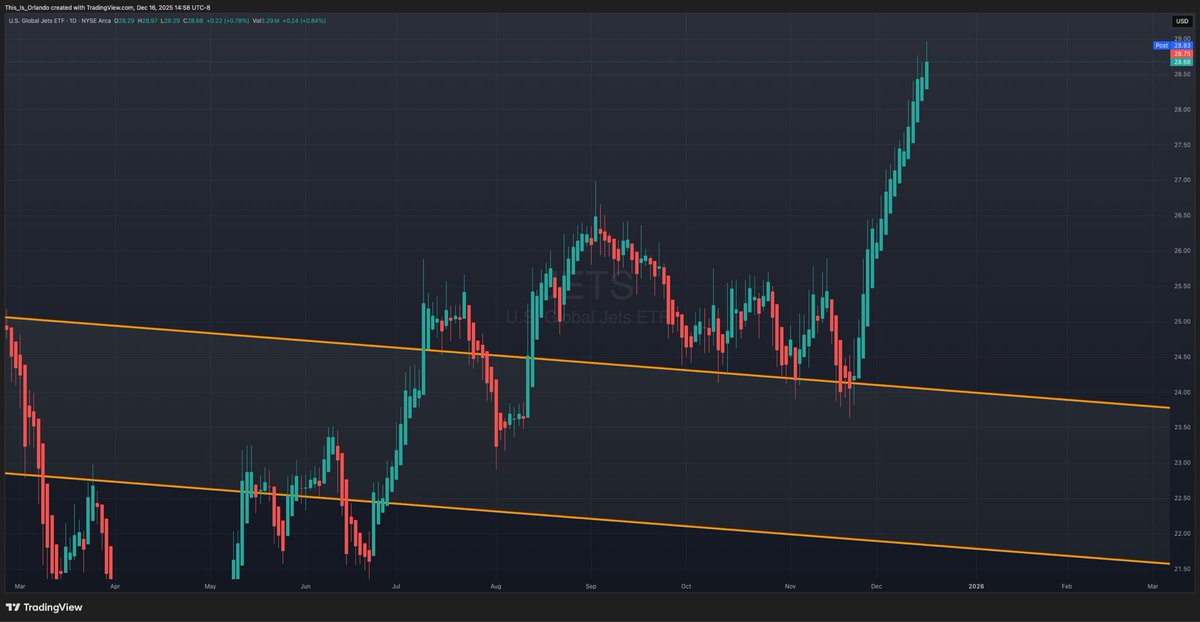Click the 28.00 price axis label

tap(1182, 109)
